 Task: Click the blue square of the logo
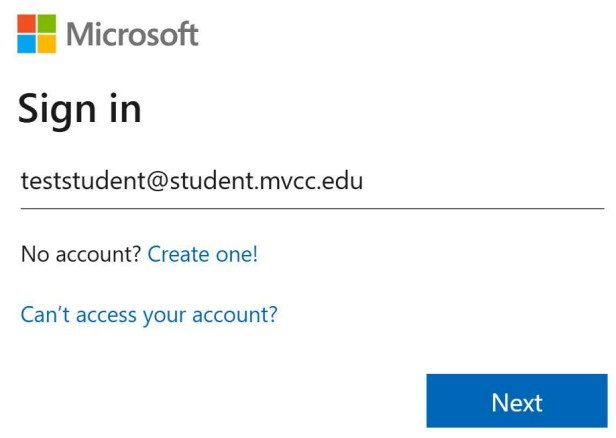click(26, 43)
